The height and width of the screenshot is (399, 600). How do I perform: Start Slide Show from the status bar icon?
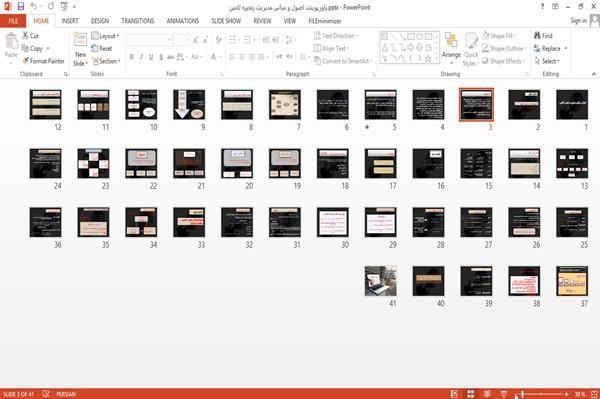click(504, 394)
